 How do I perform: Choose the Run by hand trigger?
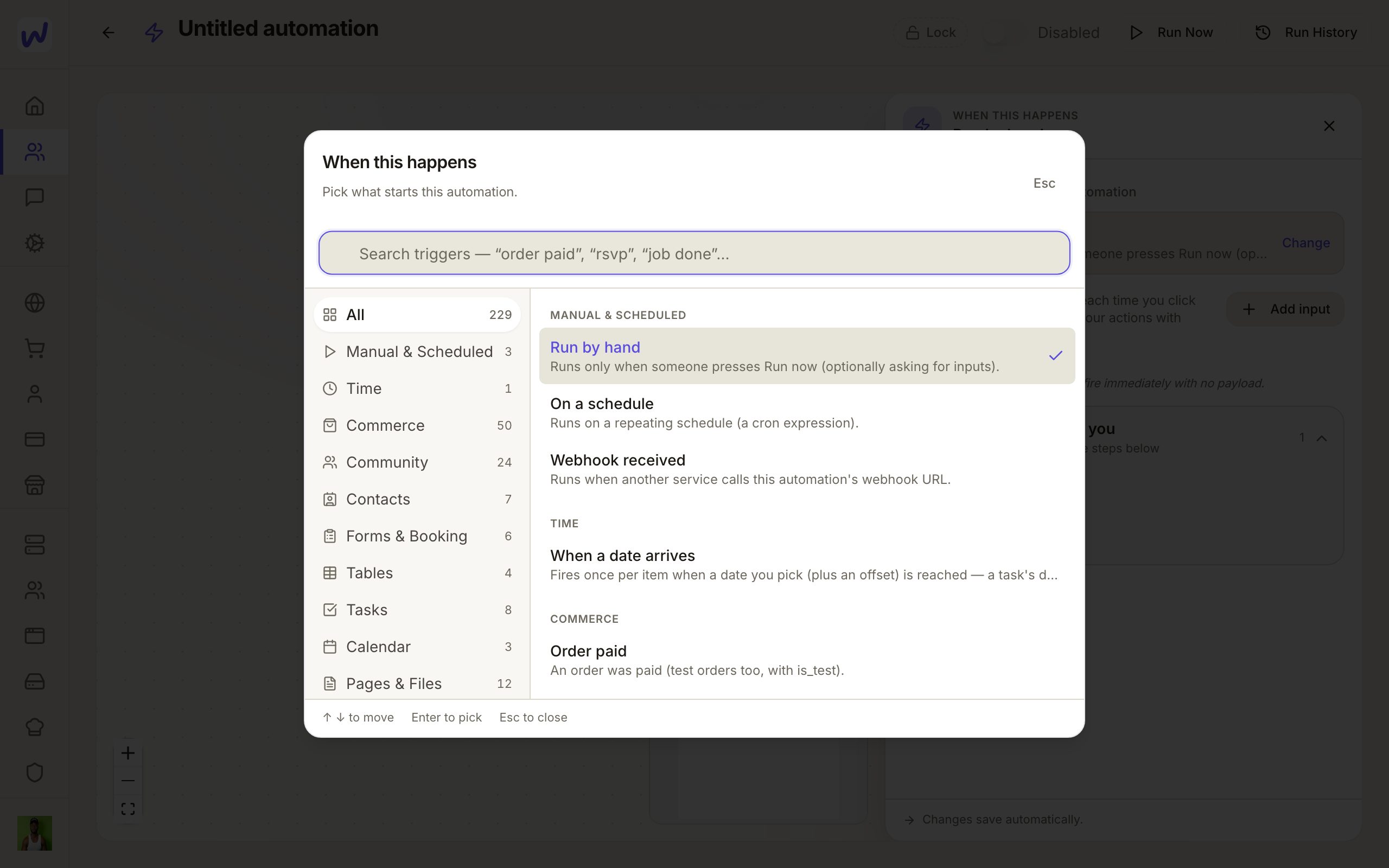[x=806, y=356]
